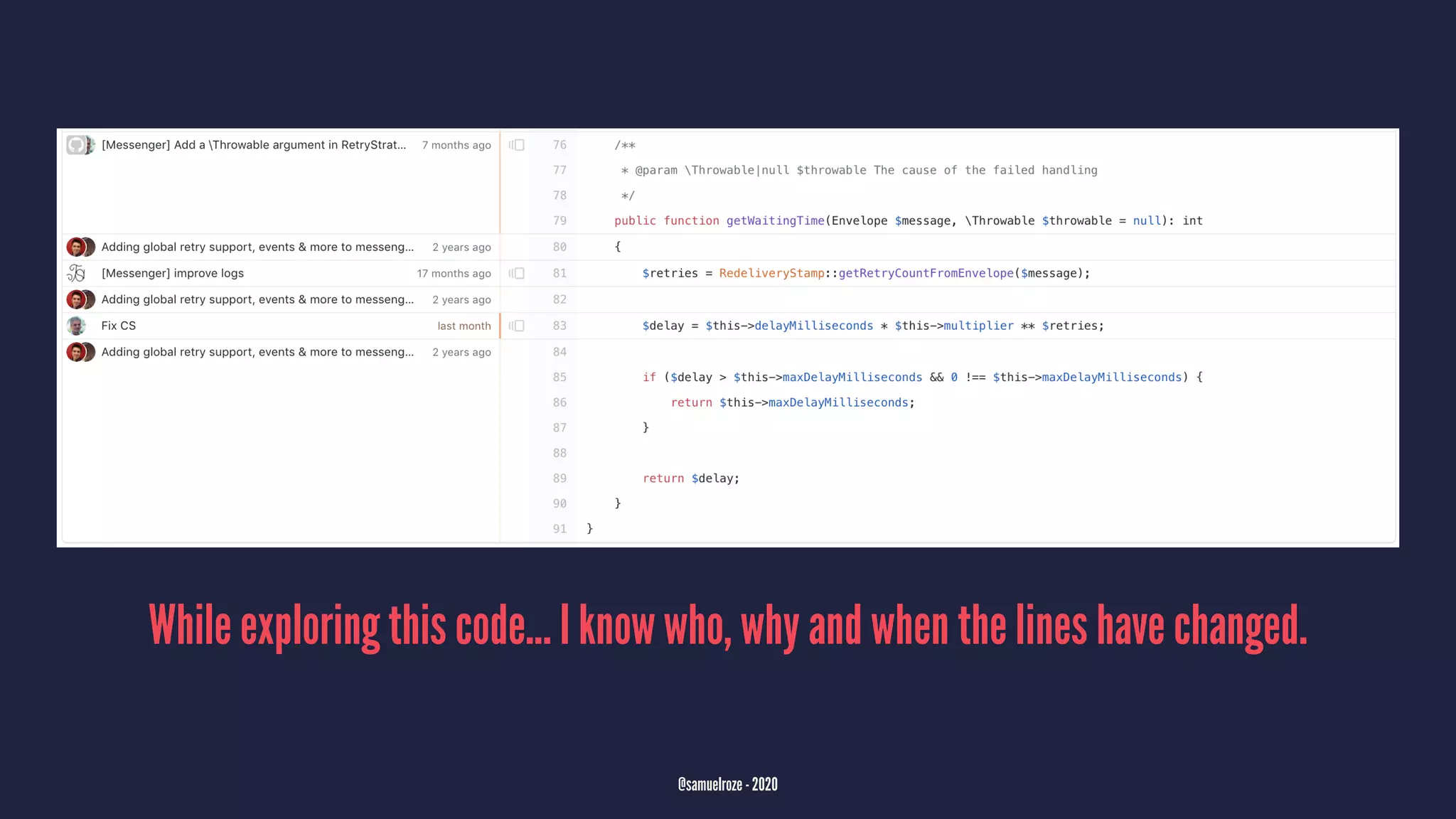Click the red slide caption 'While exploring this code...'

[728, 626]
